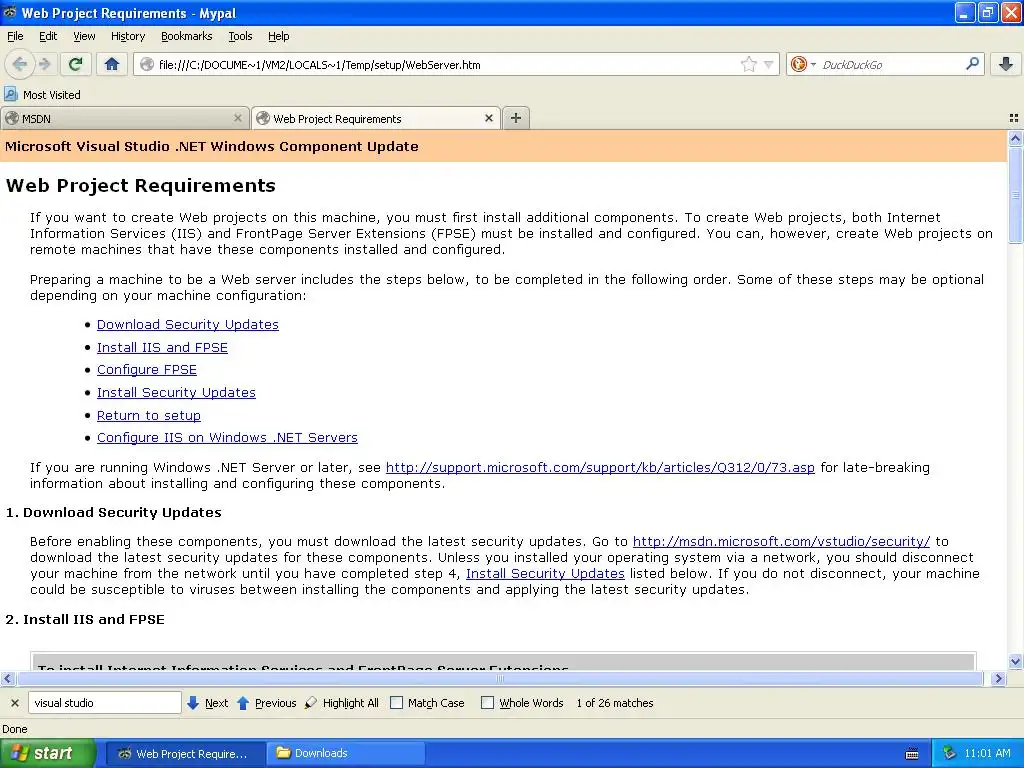Select the Web Project Require... taskbar button
The width and height of the screenshot is (1024, 768).
click(x=185, y=754)
